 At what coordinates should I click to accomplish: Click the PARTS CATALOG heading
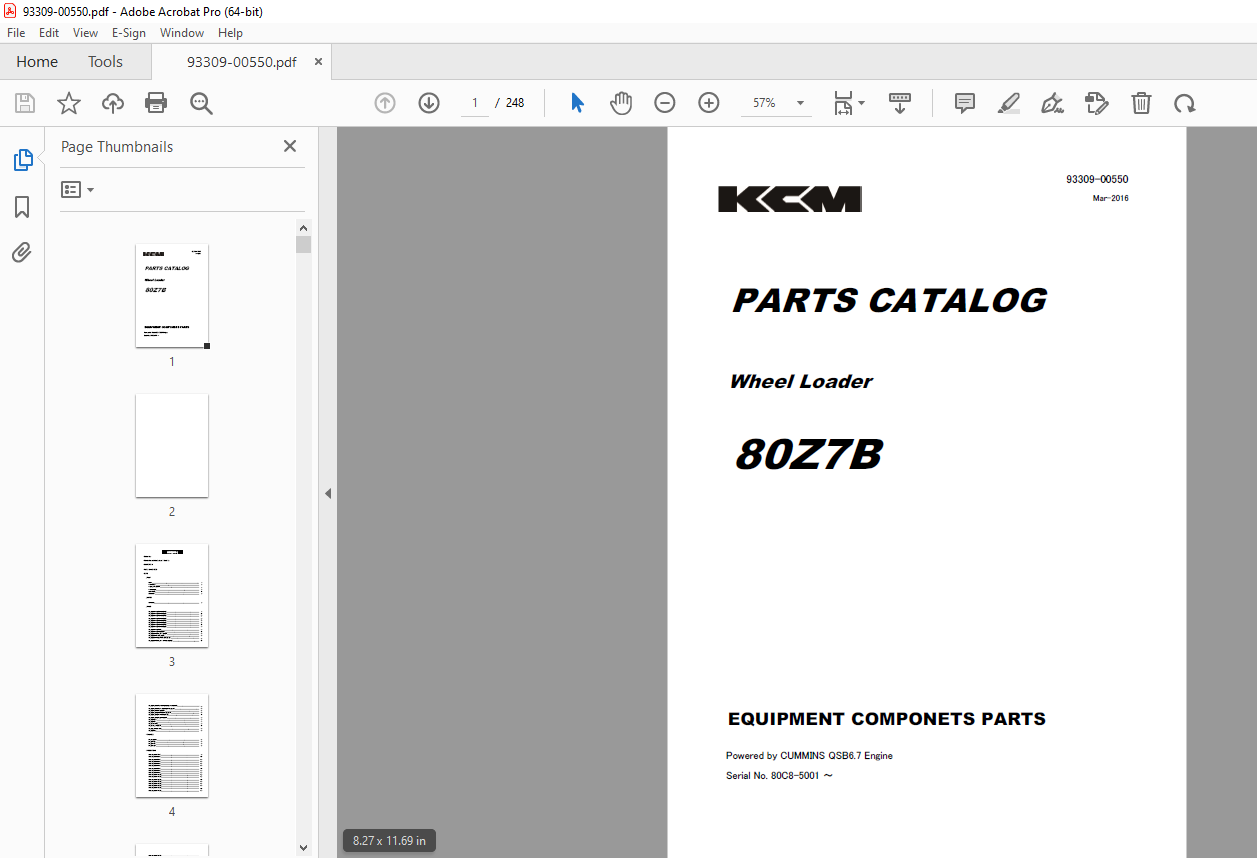click(889, 300)
